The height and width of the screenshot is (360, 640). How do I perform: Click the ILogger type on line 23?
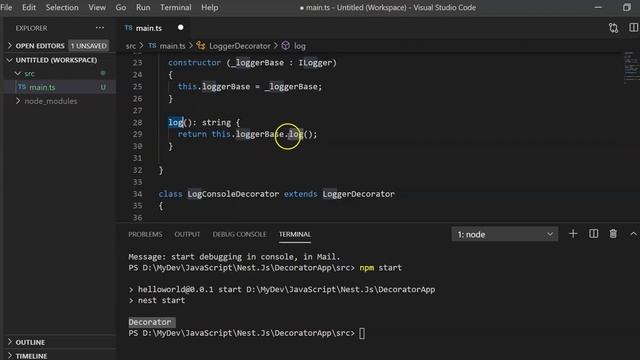click(315, 63)
